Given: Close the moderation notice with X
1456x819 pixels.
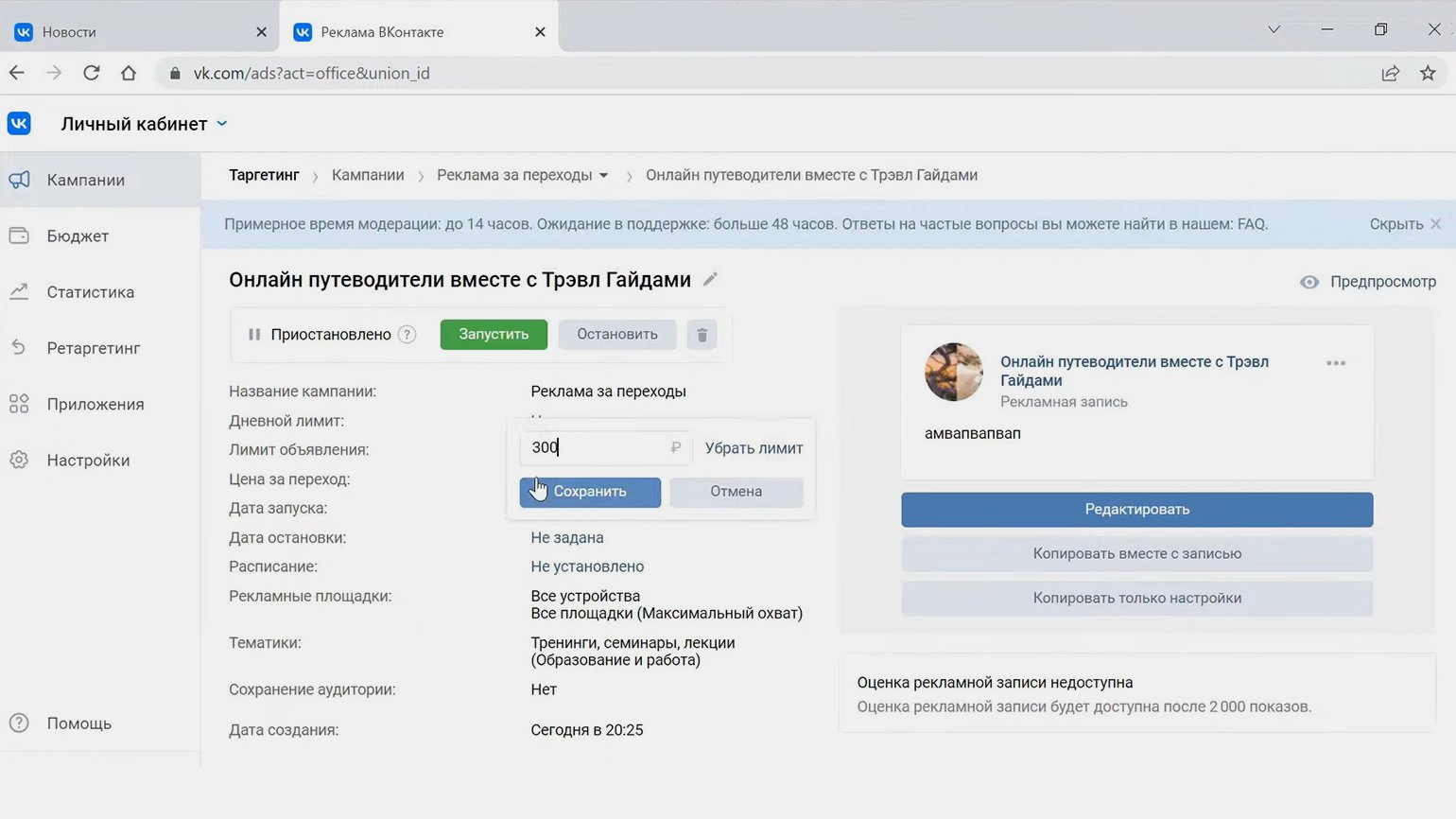Looking at the screenshot, I should click(x=1435, y=224).
